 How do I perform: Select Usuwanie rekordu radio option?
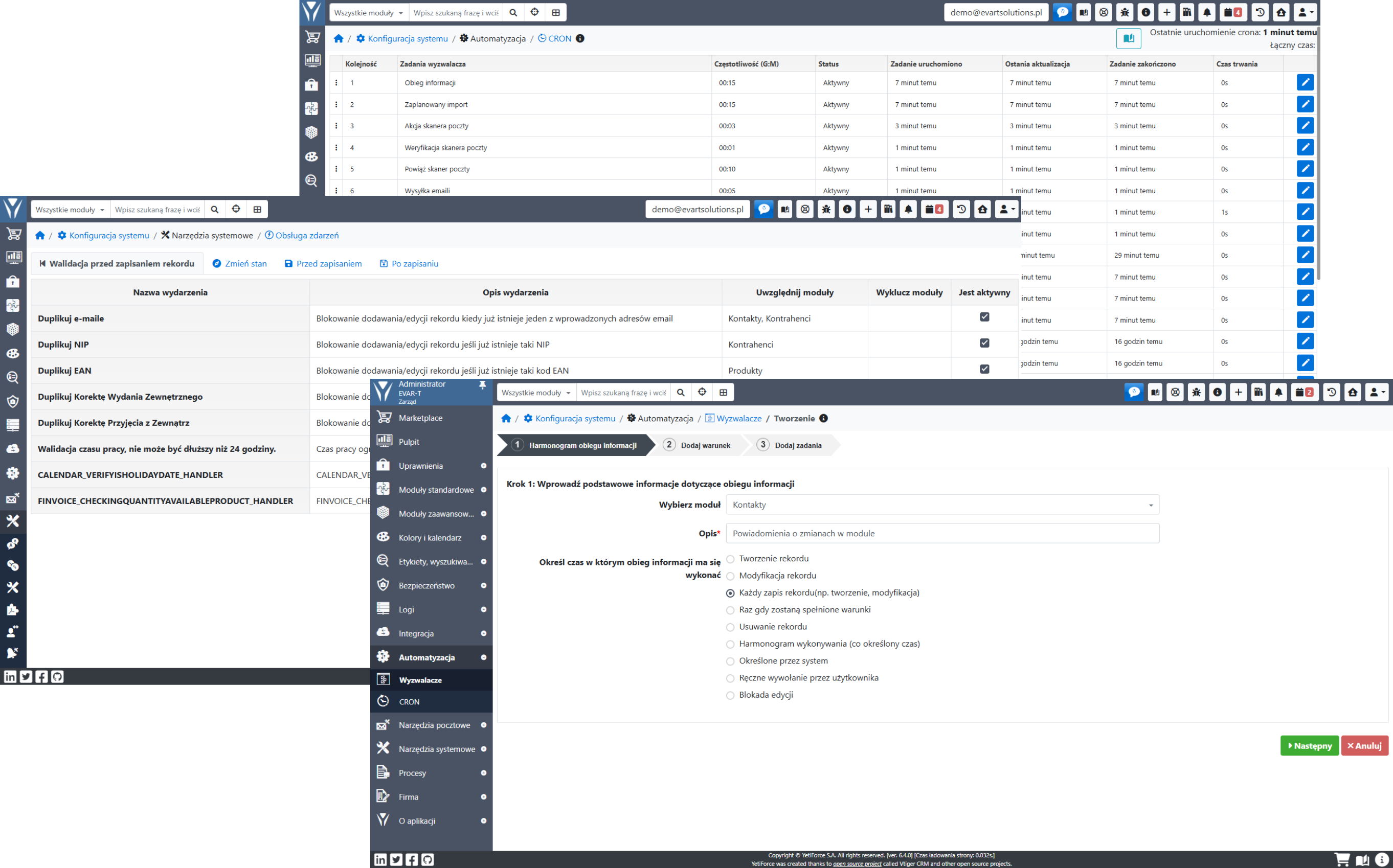[730, 627]
